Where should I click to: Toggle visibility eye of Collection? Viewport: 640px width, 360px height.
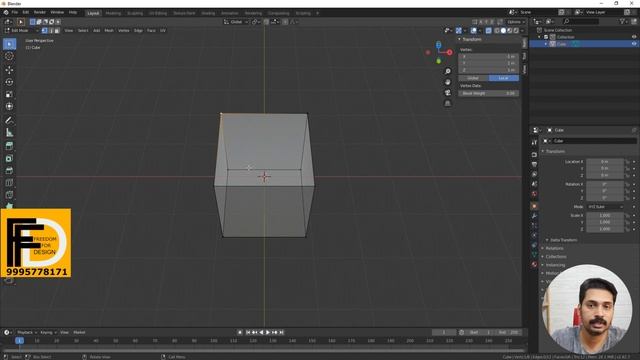tap(634, 37)
